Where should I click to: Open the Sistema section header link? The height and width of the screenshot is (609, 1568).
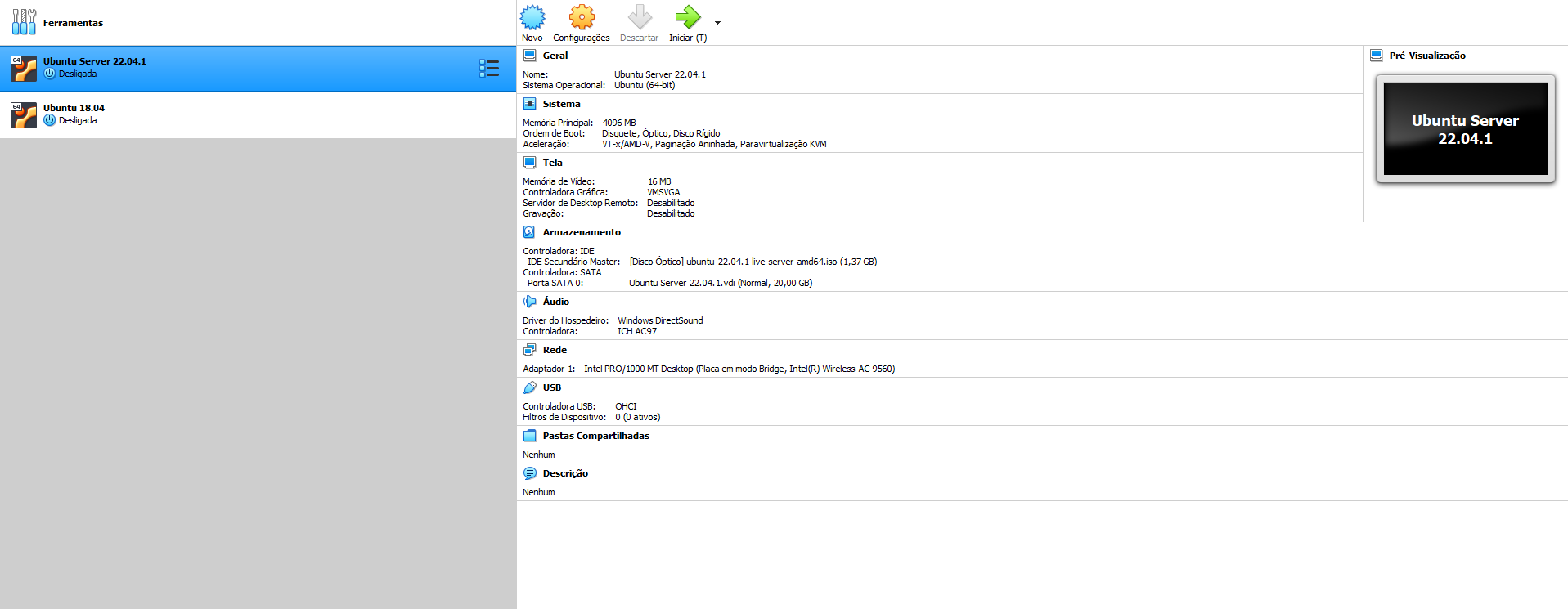pos(561,104)
